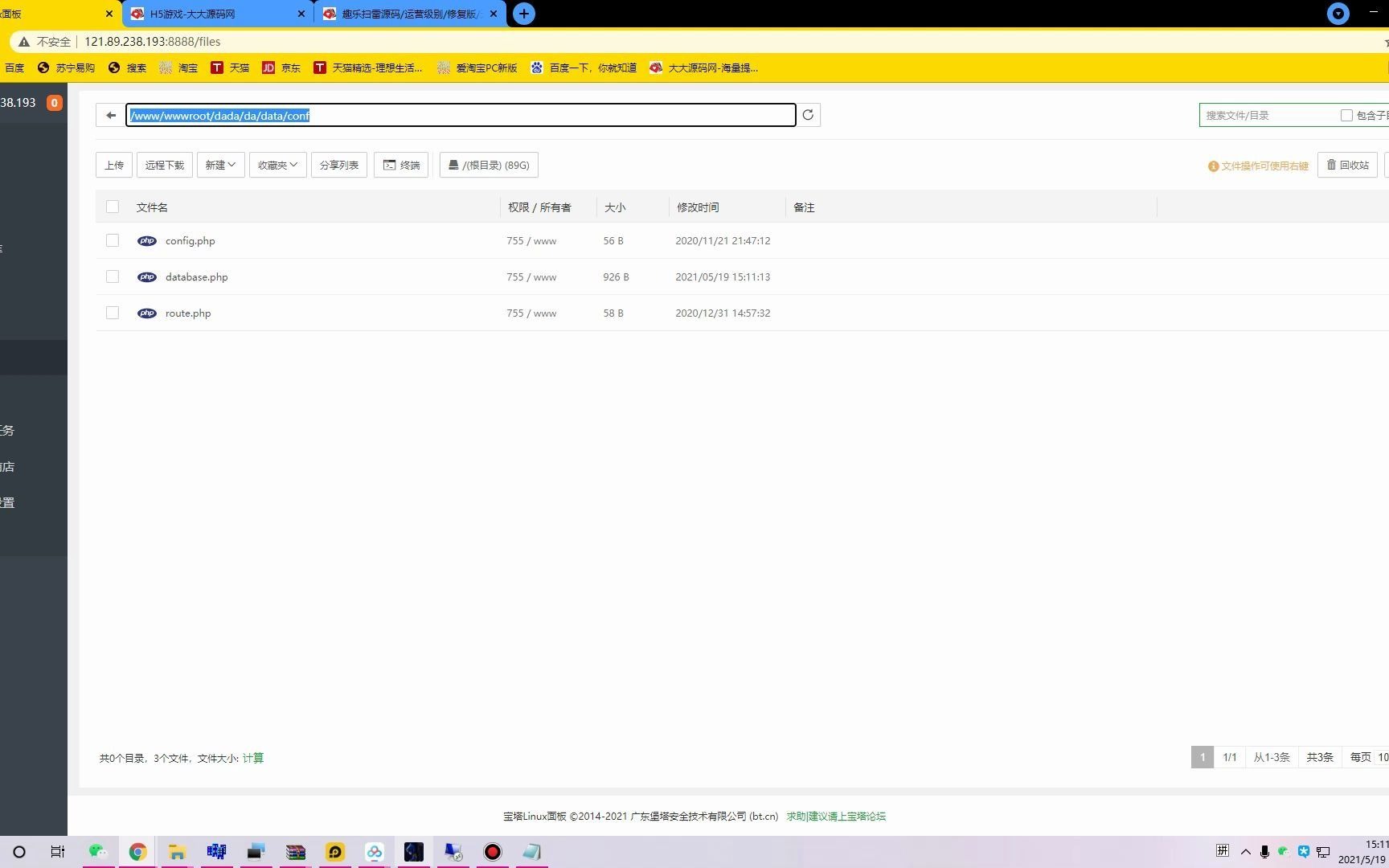The height and width of the screenshot is (868, 1389).
Task: Click the 远程下载 button
Action: tap(165, 165)
